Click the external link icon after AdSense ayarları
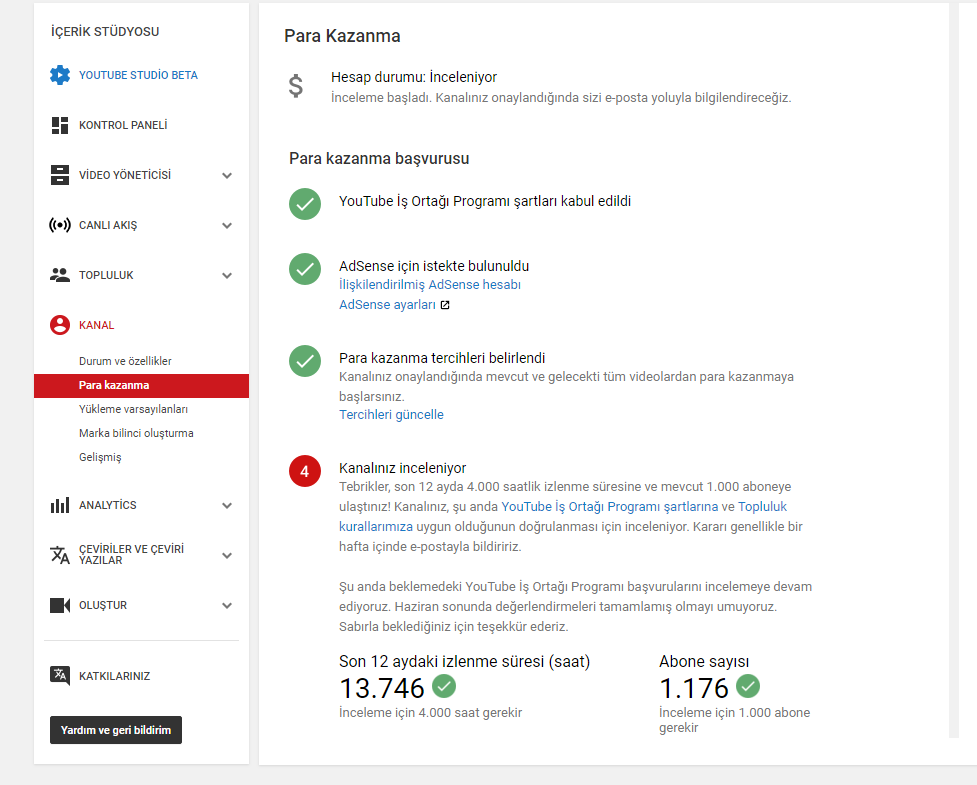 click(445, 305)
